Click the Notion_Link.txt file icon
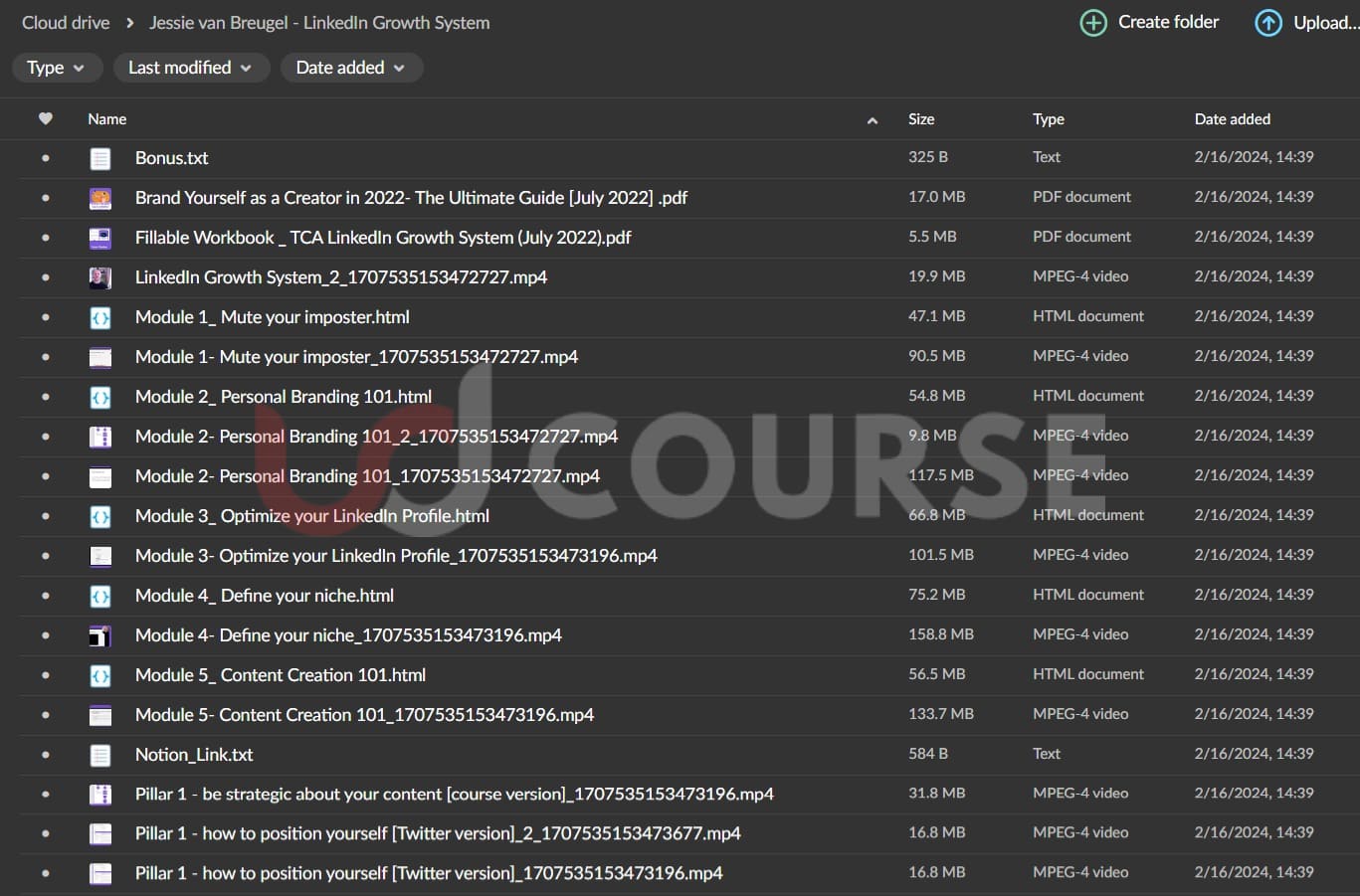1360x896 pixels. (x=100, y=755)
